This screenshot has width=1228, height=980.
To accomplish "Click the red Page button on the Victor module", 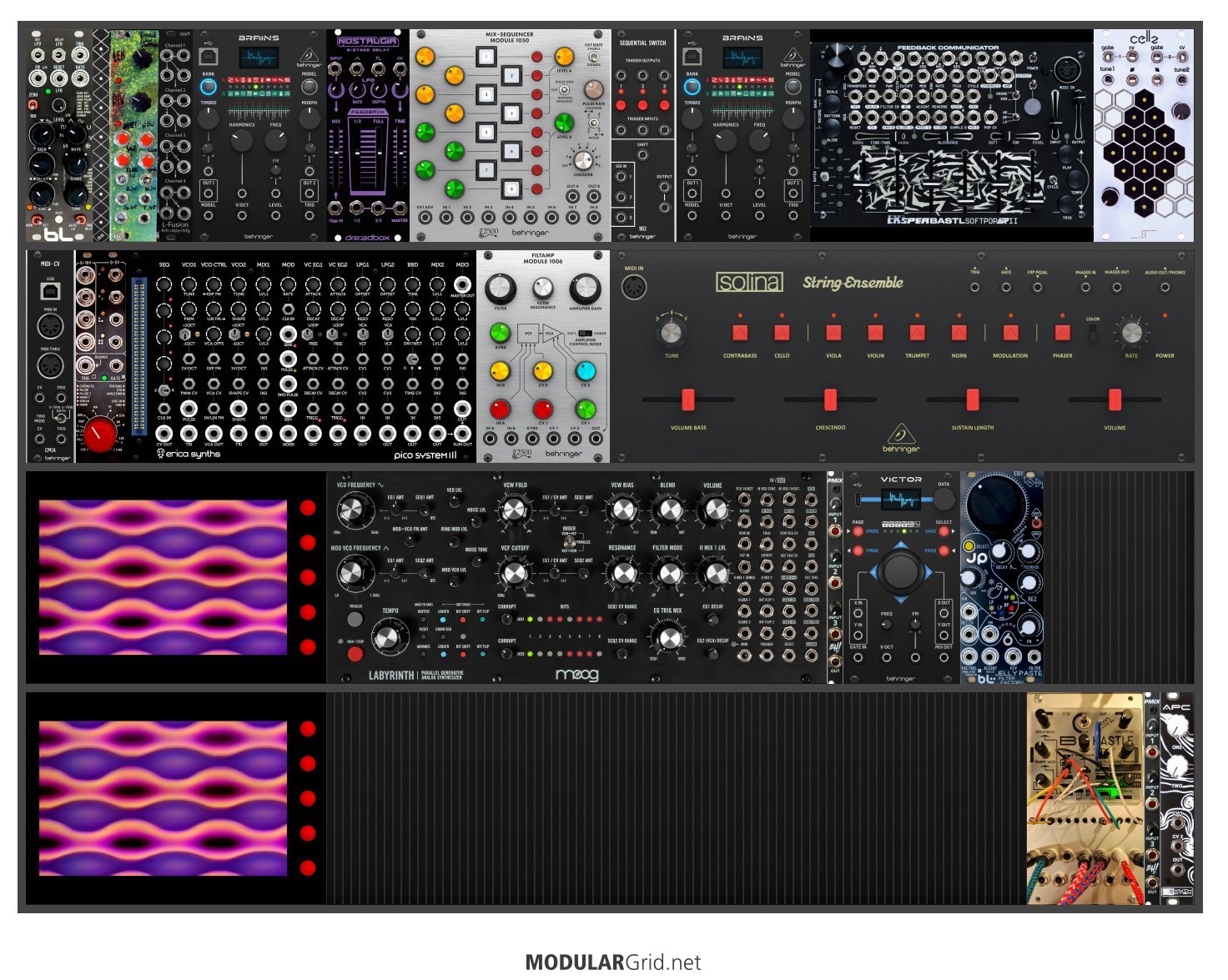I will 858,531.
